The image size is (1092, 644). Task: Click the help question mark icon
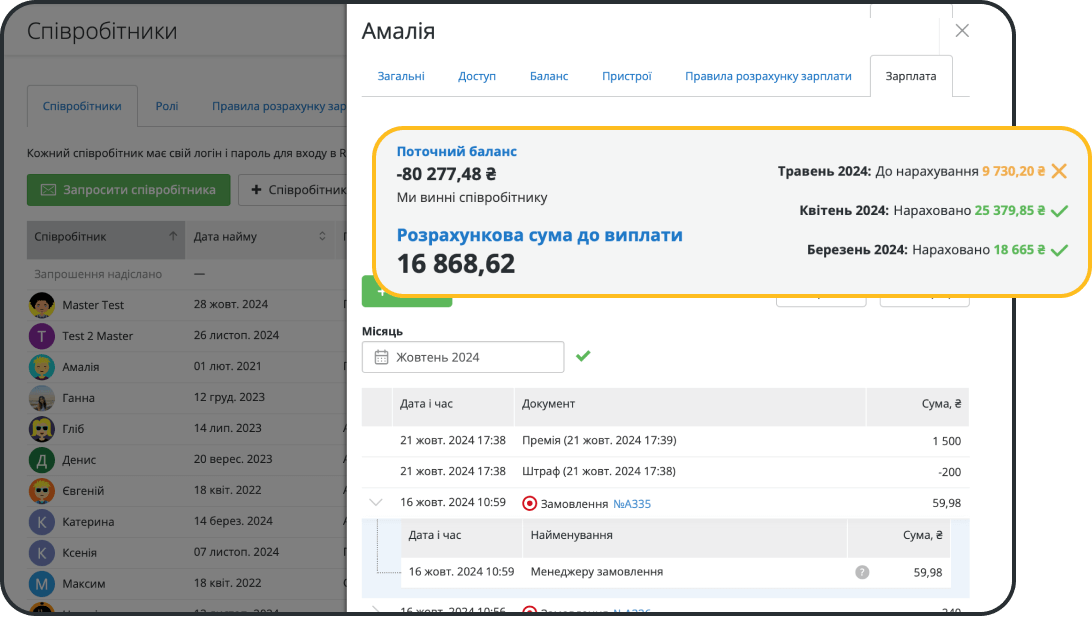click(862, 572)
